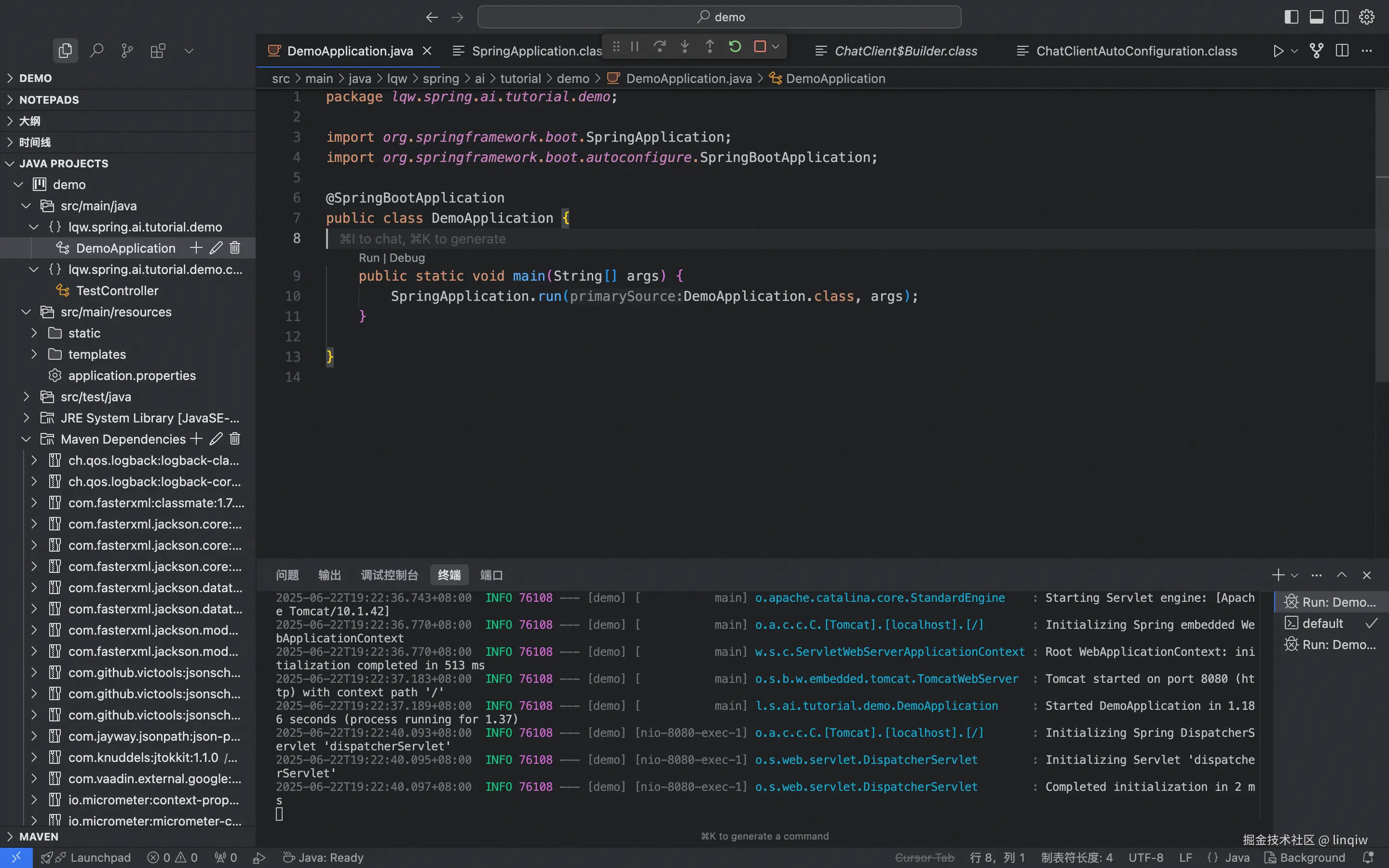Open the new terminal dropdown arrow
Image resolution: width=1389 pixels, height=868 pixels.
(1294, 575)
